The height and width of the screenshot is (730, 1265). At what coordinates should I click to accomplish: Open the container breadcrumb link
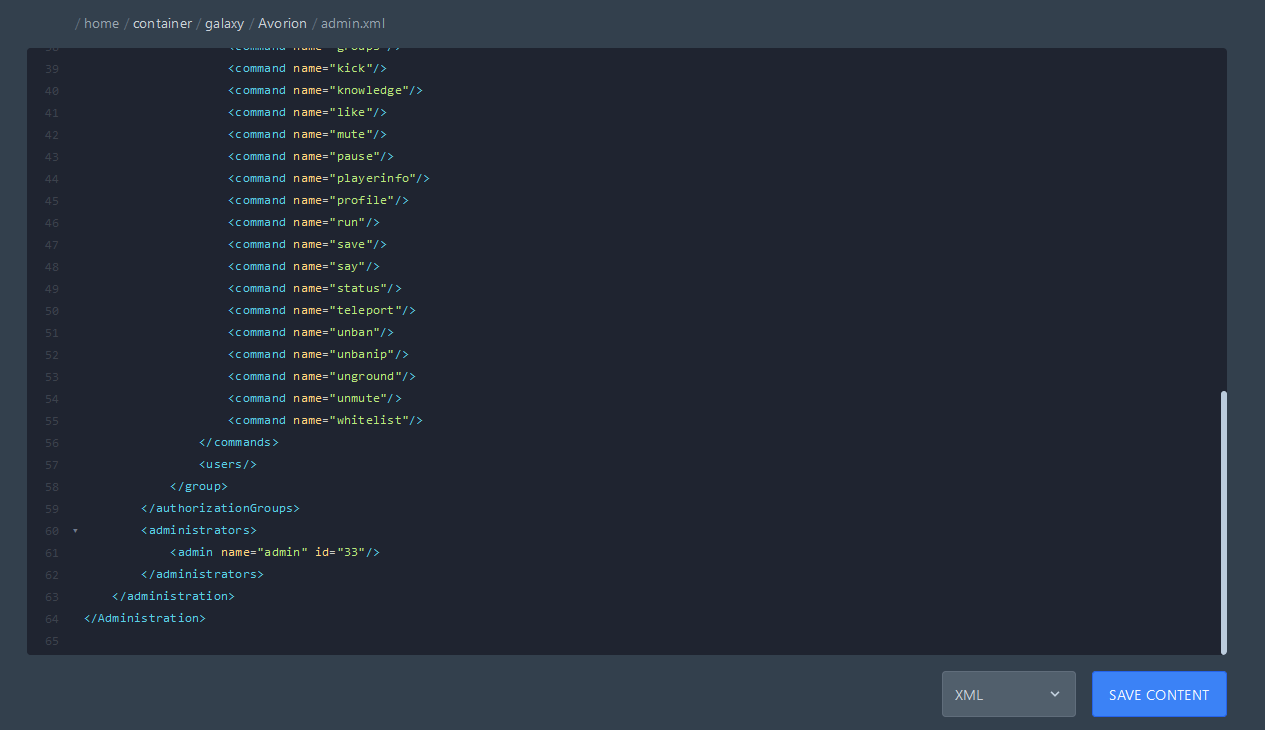pos(162,23)
